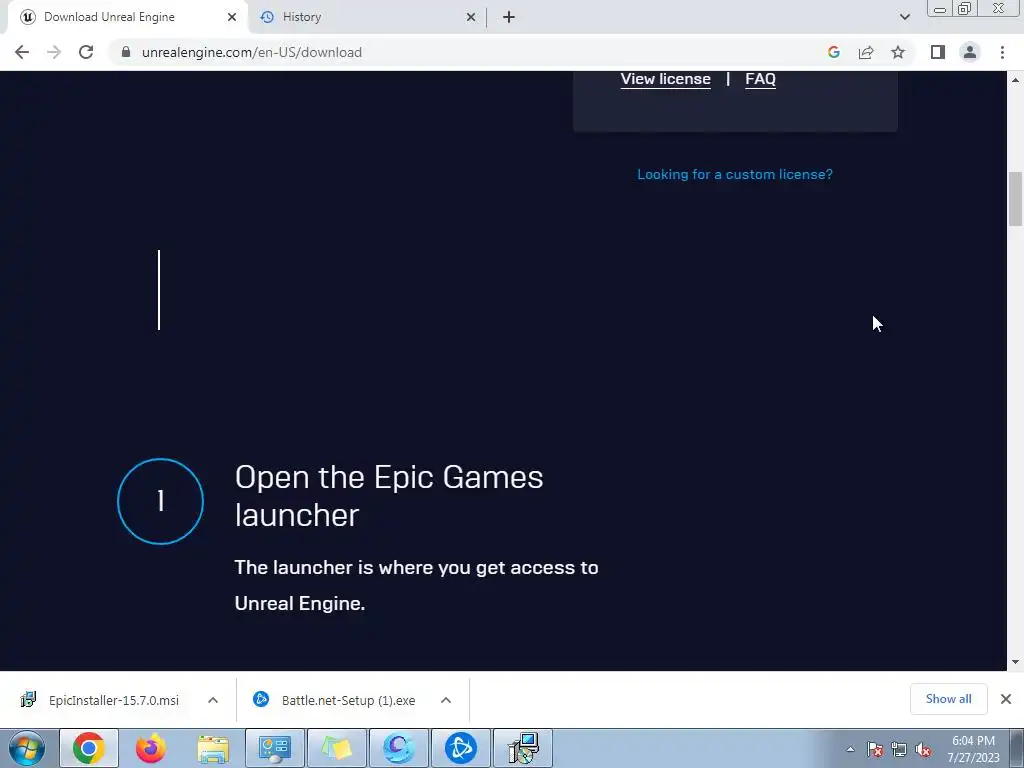Click the page scrollbar up arrow
The height and width of the screenshot is (768, 1024).
coord(1016,80)
